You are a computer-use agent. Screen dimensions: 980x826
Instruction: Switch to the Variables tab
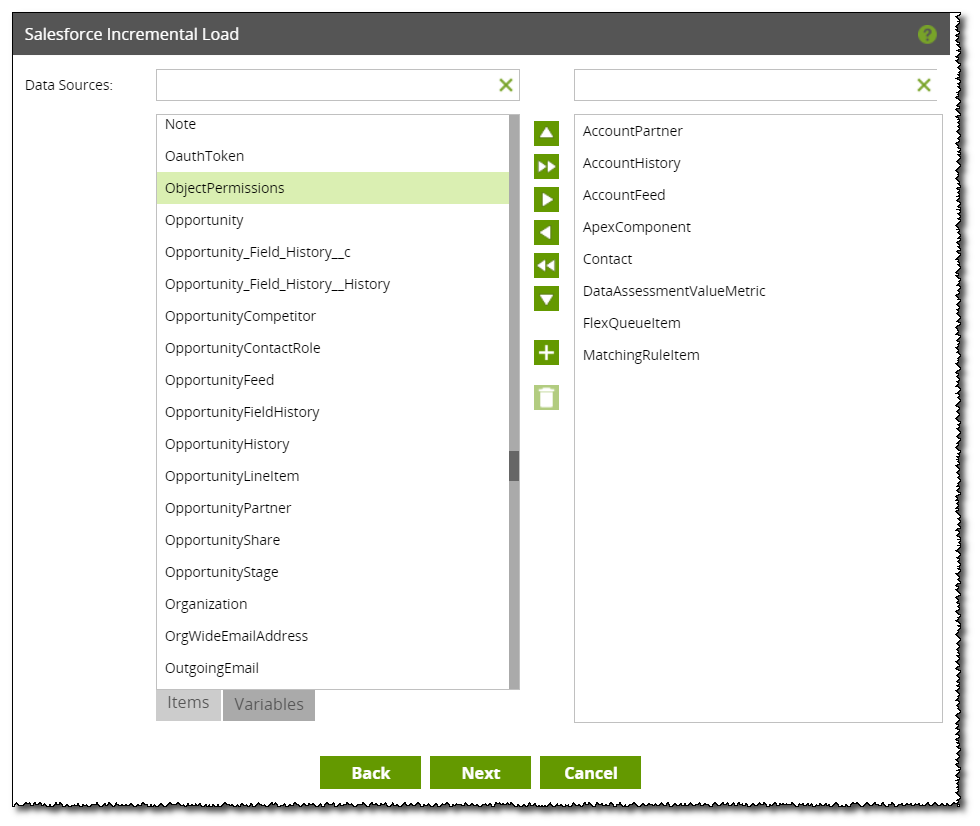click(x=269, y=705)
